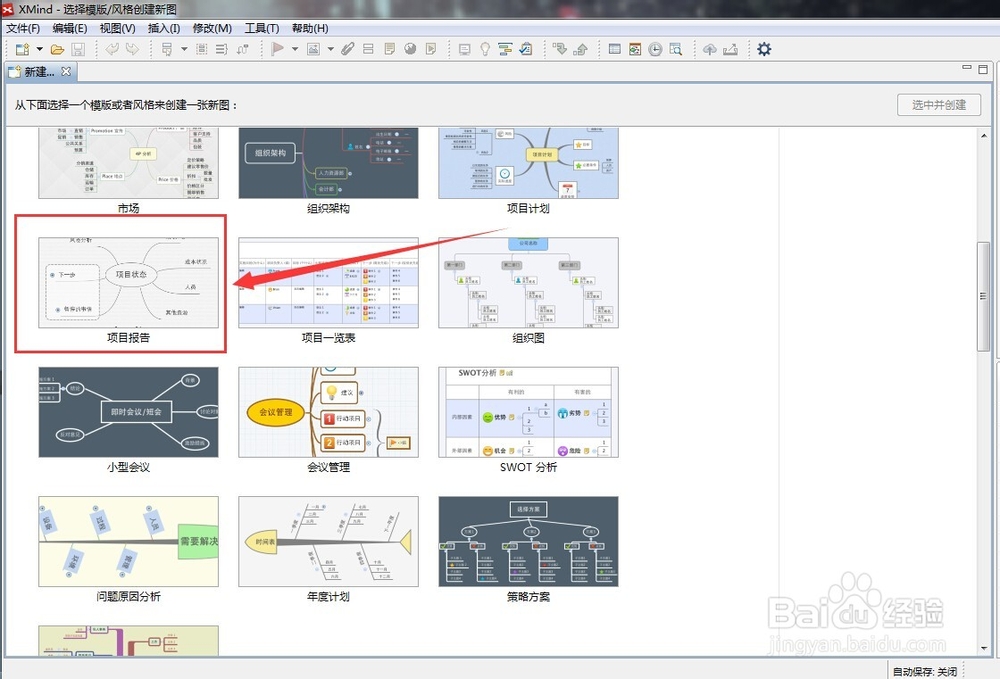
Task: Click the Upload to cloud icon
Action: [x=710, y=49]
